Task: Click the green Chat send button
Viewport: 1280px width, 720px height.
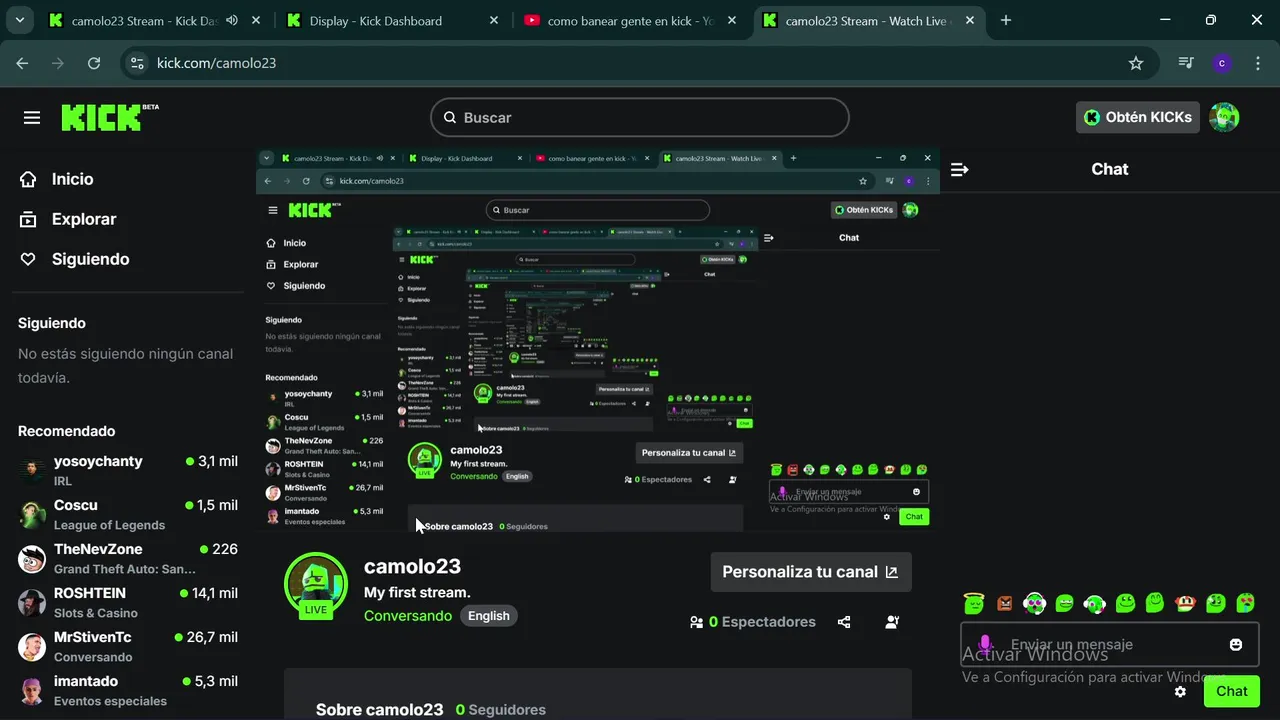Action: [x=1232, y=691]
